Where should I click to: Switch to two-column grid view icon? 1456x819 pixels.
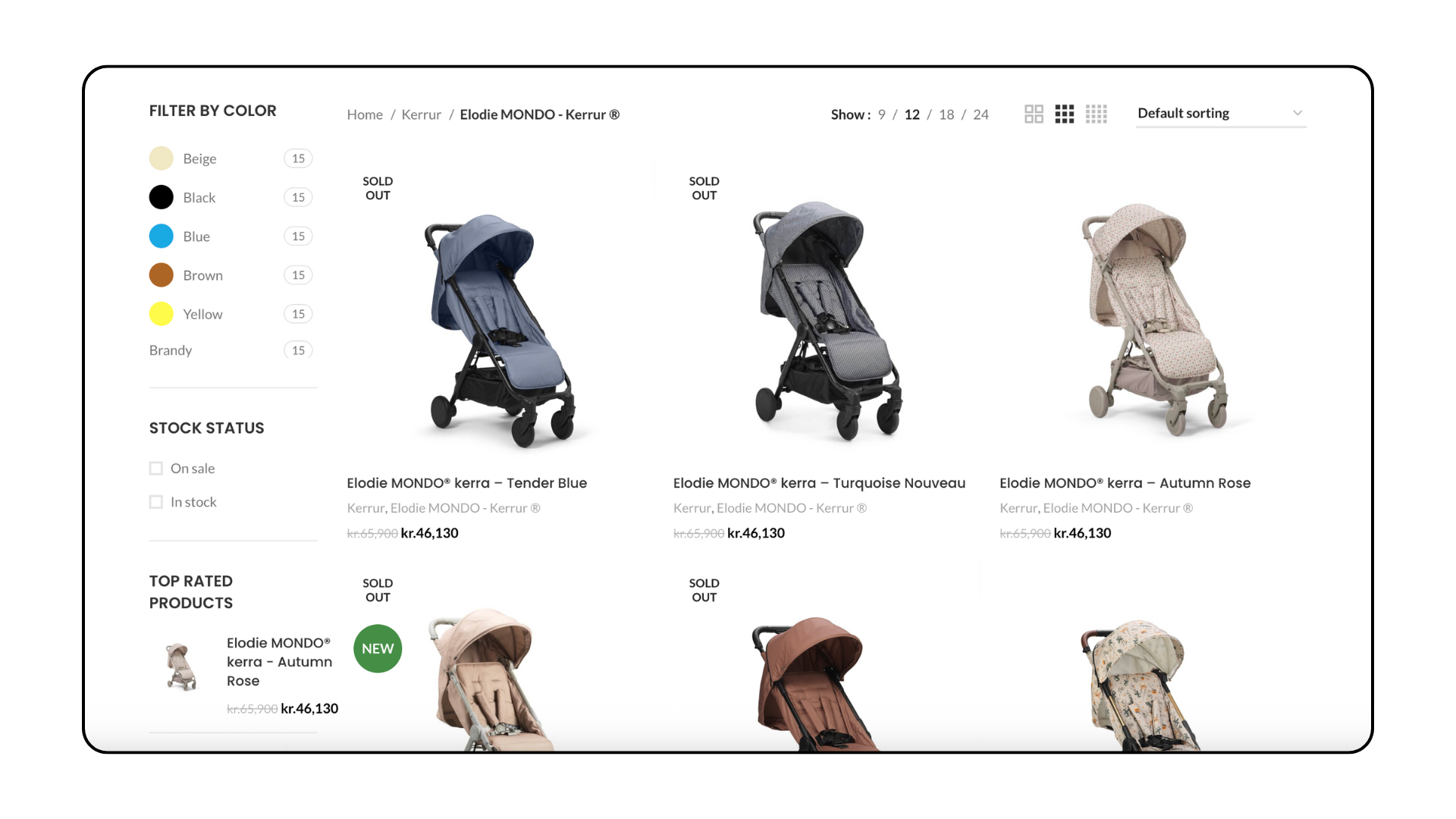(1034, 114)
